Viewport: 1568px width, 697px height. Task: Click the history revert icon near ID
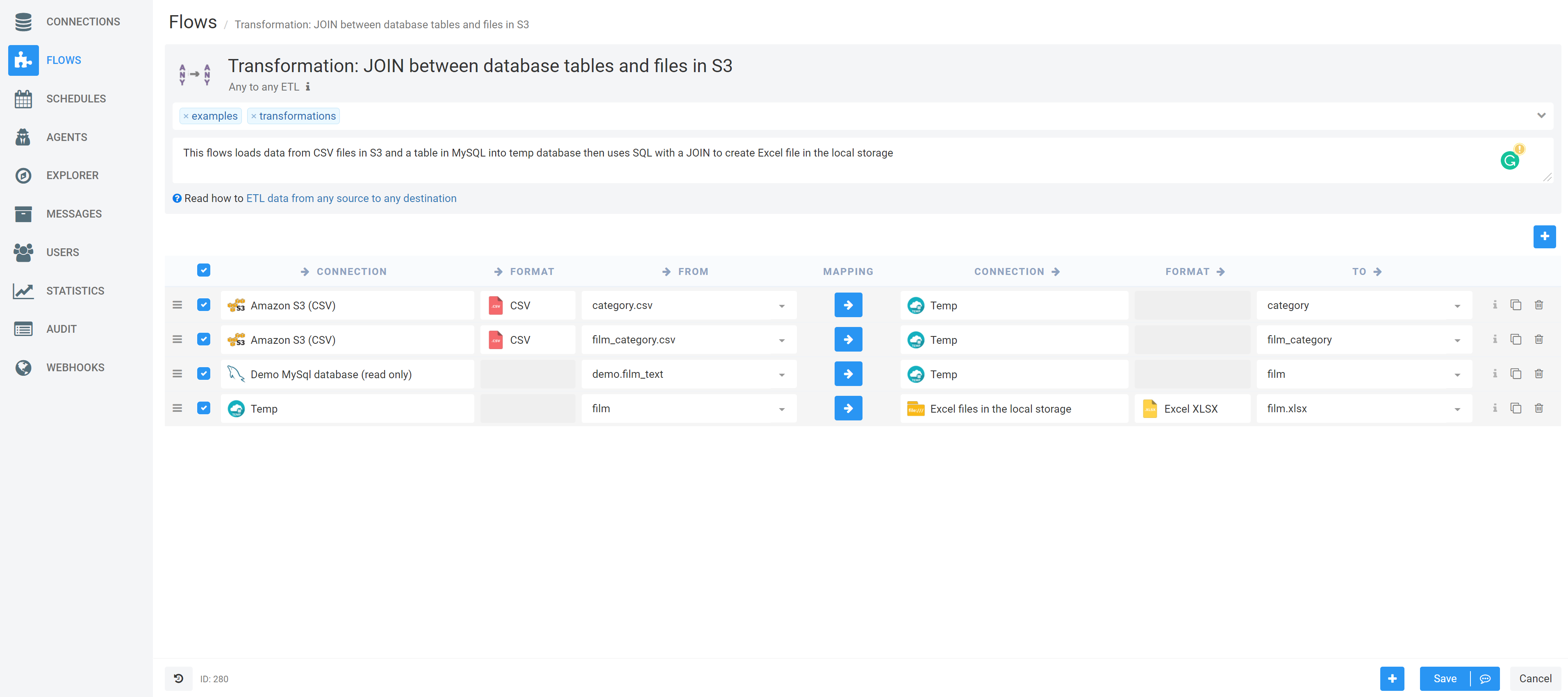click(178, 679)
